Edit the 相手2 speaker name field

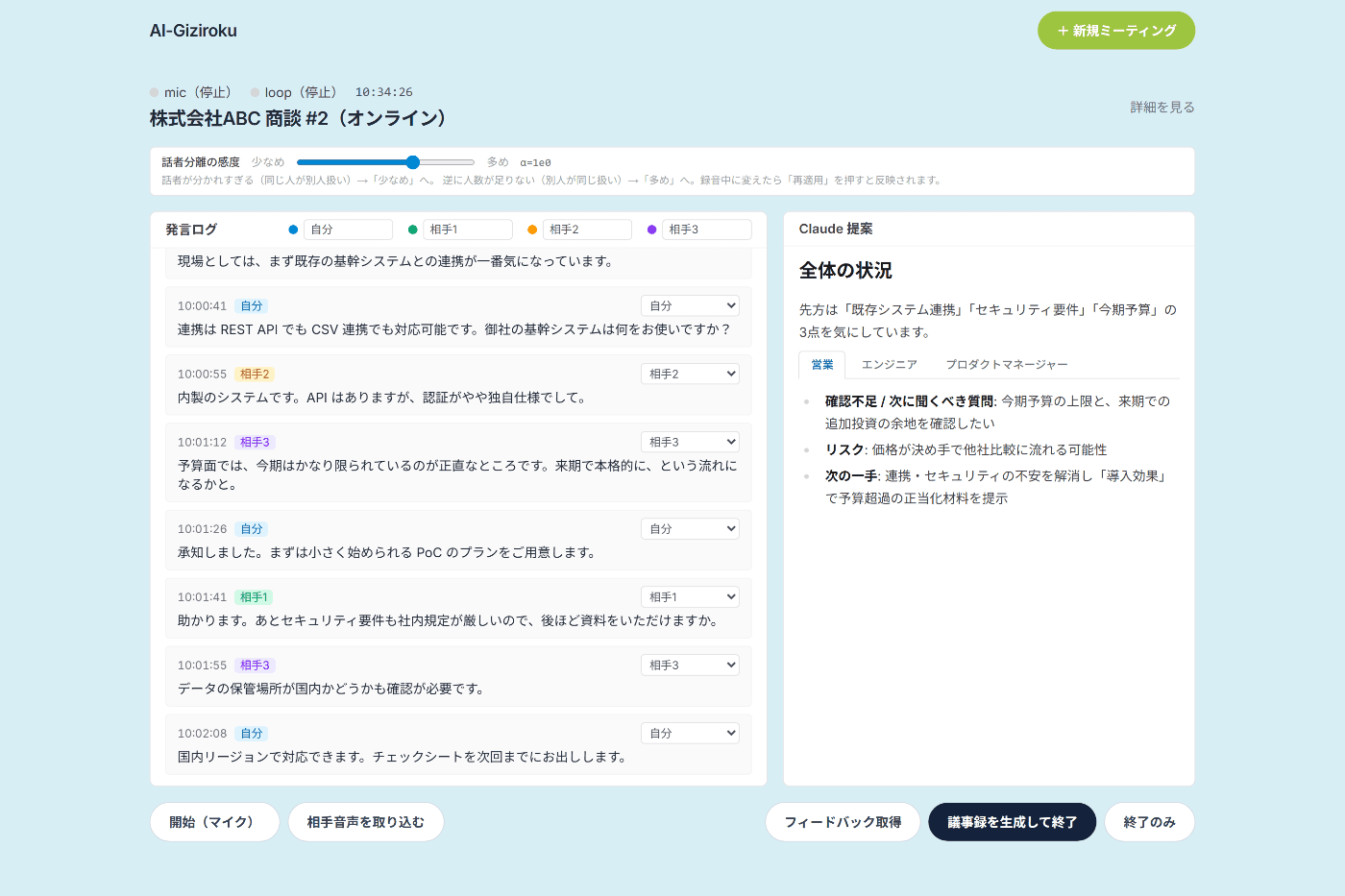588,230
